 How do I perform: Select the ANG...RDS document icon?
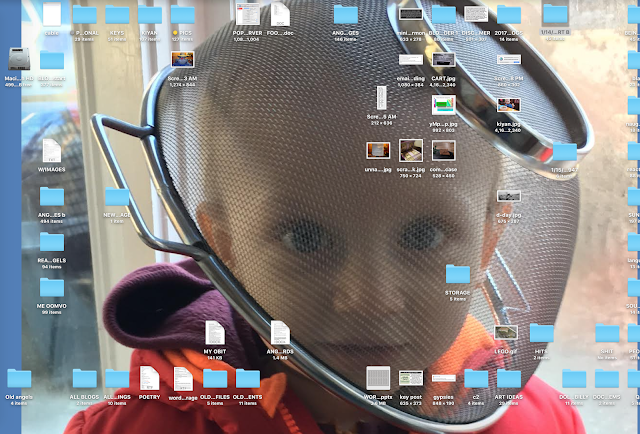tap(280, 332)
